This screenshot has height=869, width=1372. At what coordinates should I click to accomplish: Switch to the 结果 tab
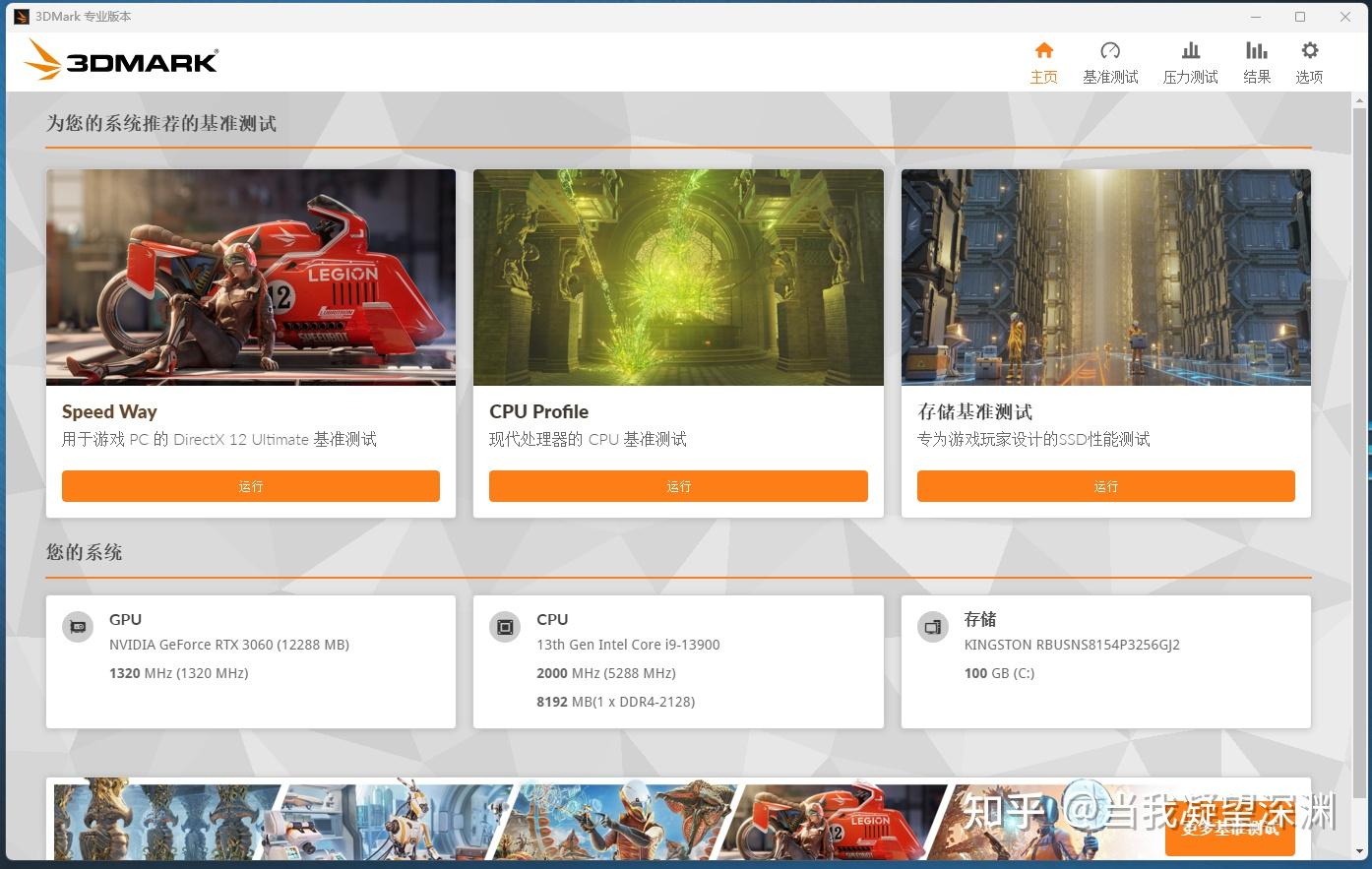(x=1256, y=60)
